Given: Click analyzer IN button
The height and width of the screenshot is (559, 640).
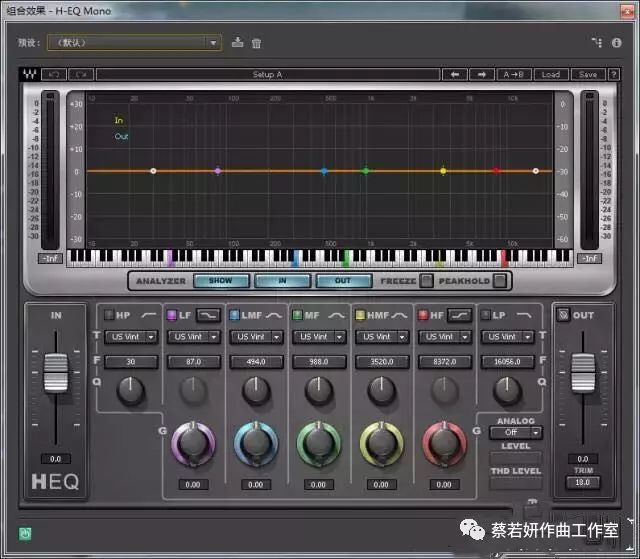Looking at the screenshot, I should [x=282, y=281].
